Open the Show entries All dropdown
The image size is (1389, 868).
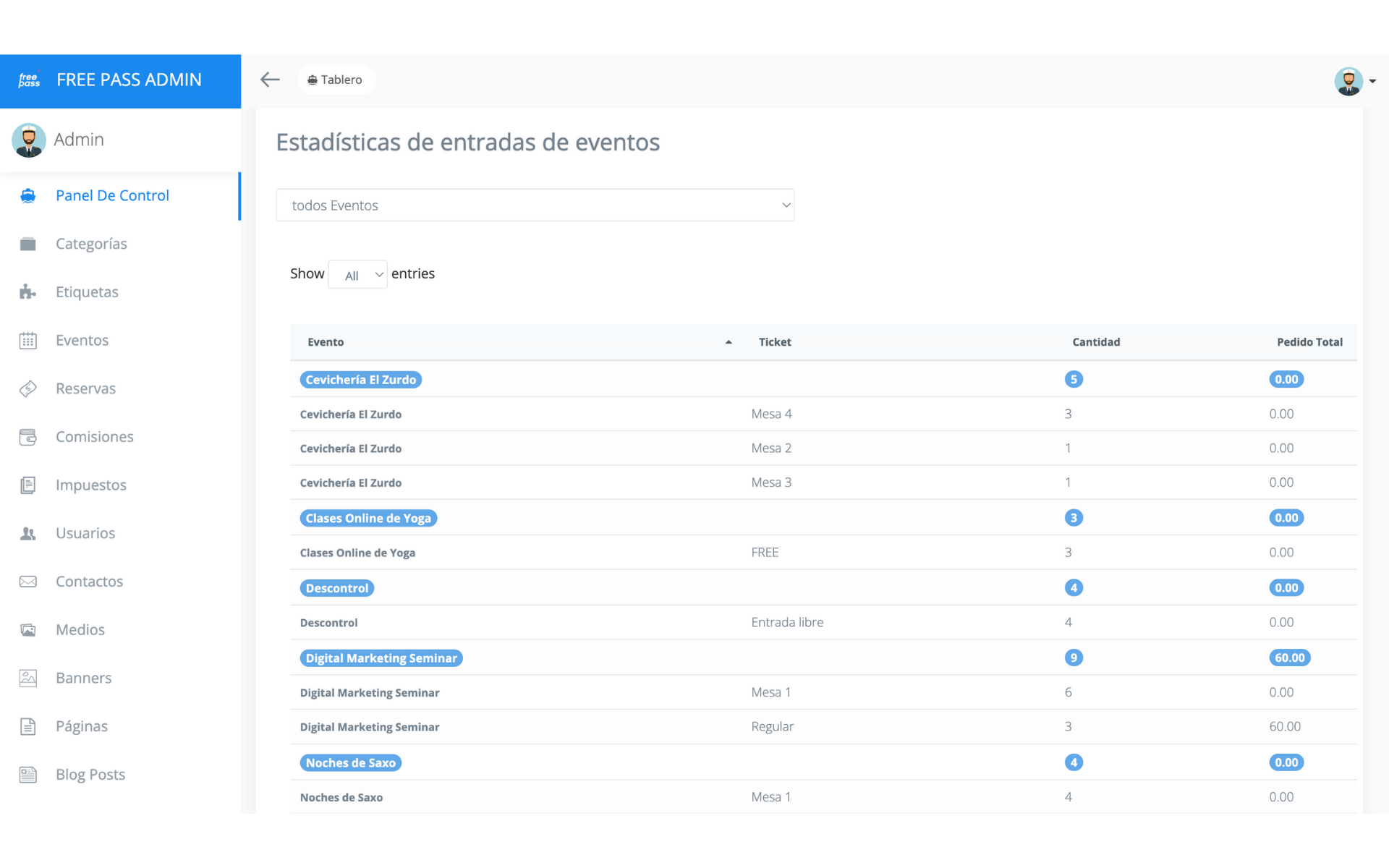pyautogui.click(x=357, y=275)
